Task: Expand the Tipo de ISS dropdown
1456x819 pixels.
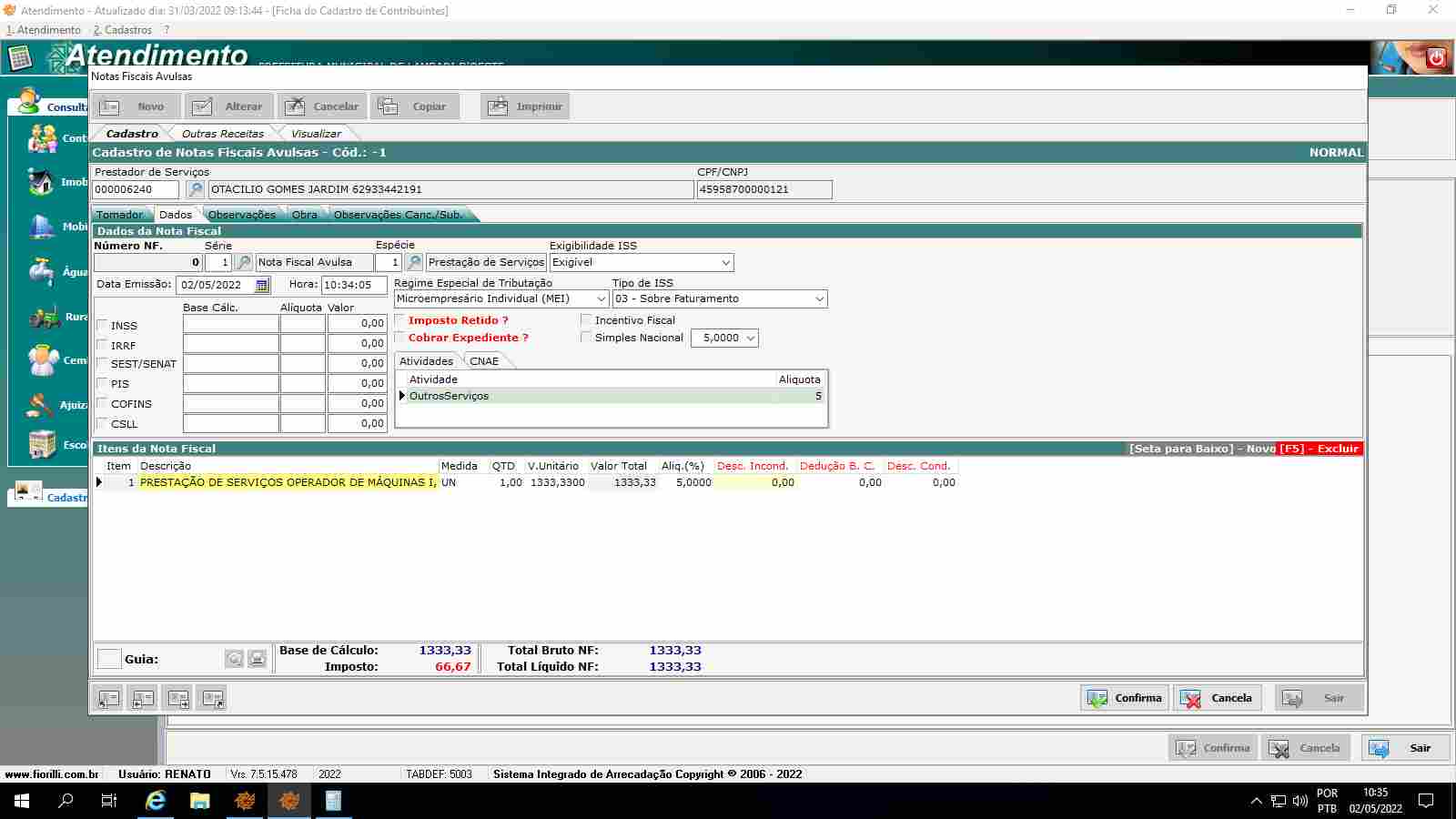Action: coord(819,299)
